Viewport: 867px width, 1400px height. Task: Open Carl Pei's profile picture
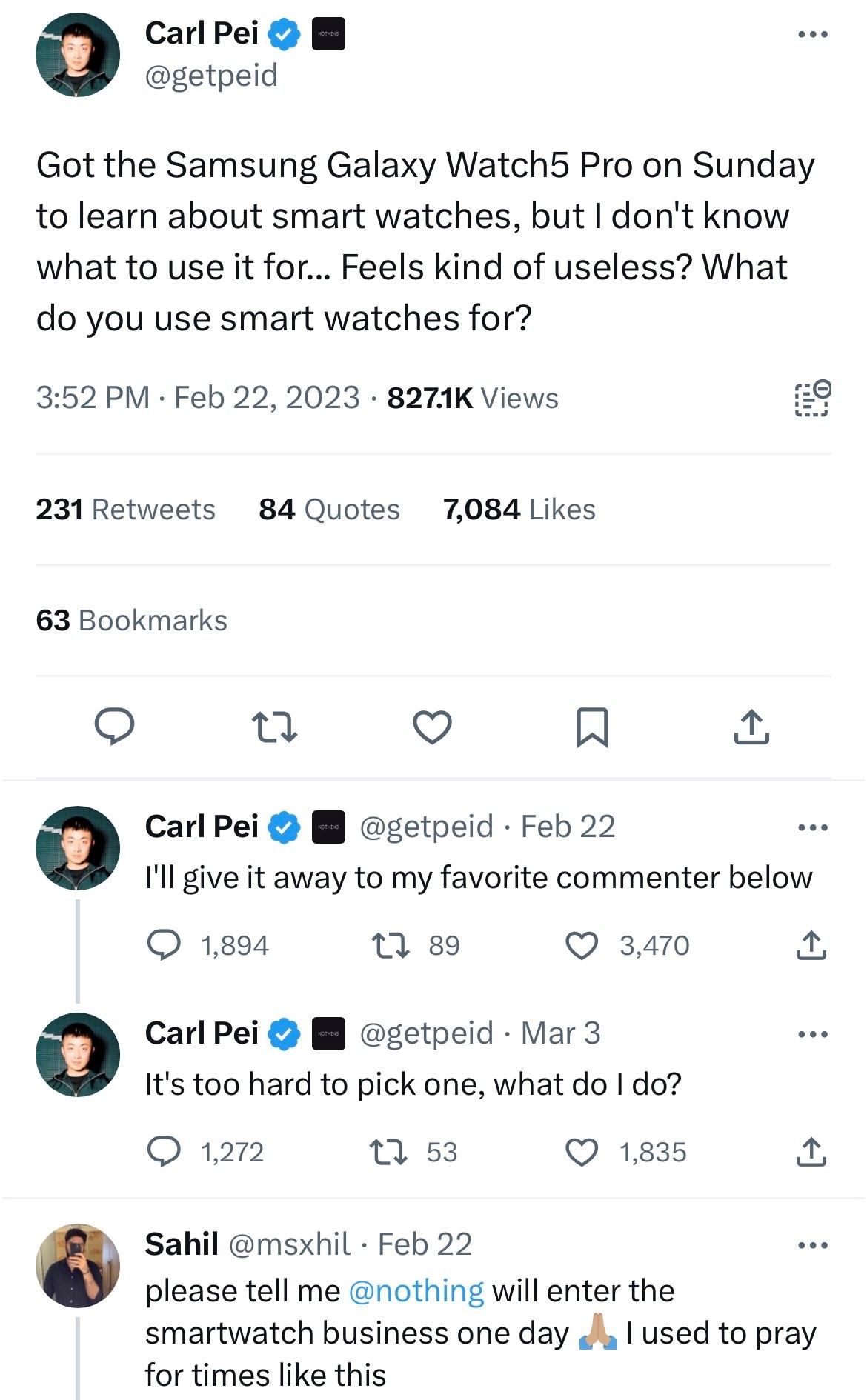(x=79, y=56)
